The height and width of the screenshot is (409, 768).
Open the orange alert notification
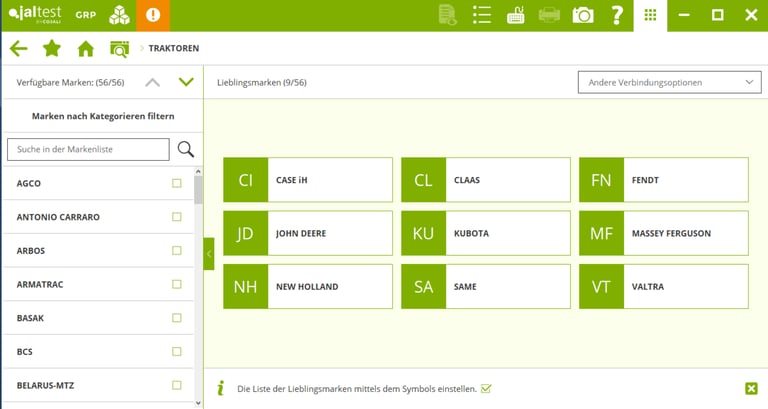[x=153, y=15]
